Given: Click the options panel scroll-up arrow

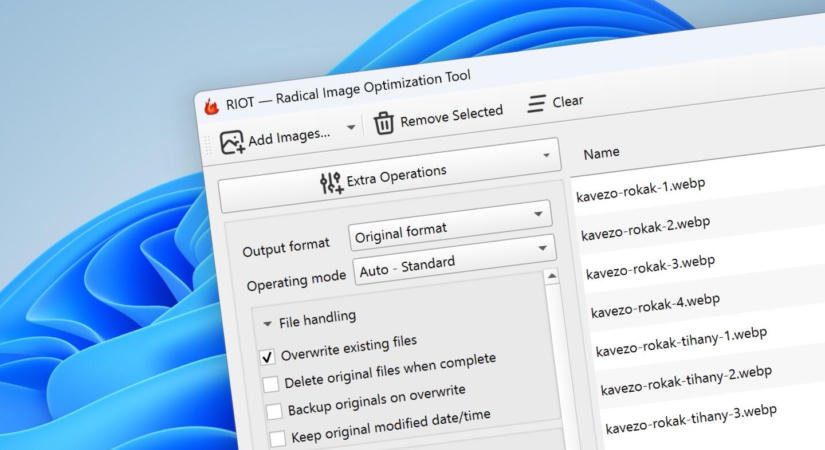Looking at the screenshot, I should 551,276.
